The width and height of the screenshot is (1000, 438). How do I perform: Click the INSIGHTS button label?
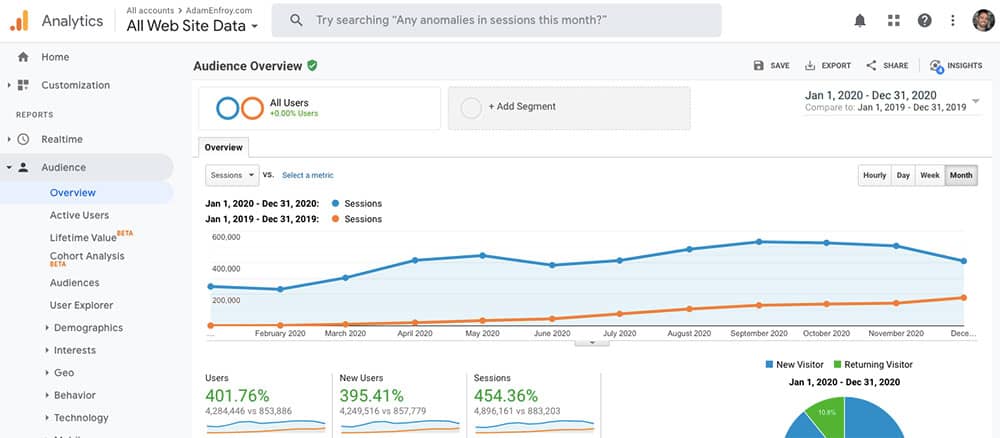click(x=965, y=66)
